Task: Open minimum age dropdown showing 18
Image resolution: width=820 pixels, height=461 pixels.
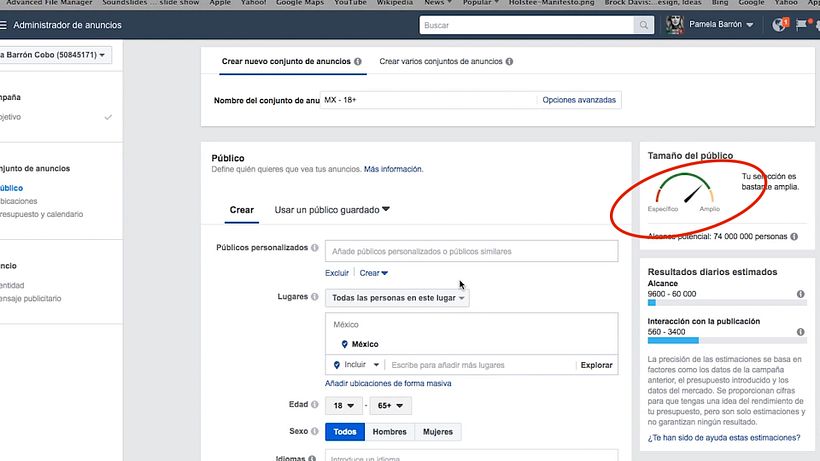Action: click(343, 406)
